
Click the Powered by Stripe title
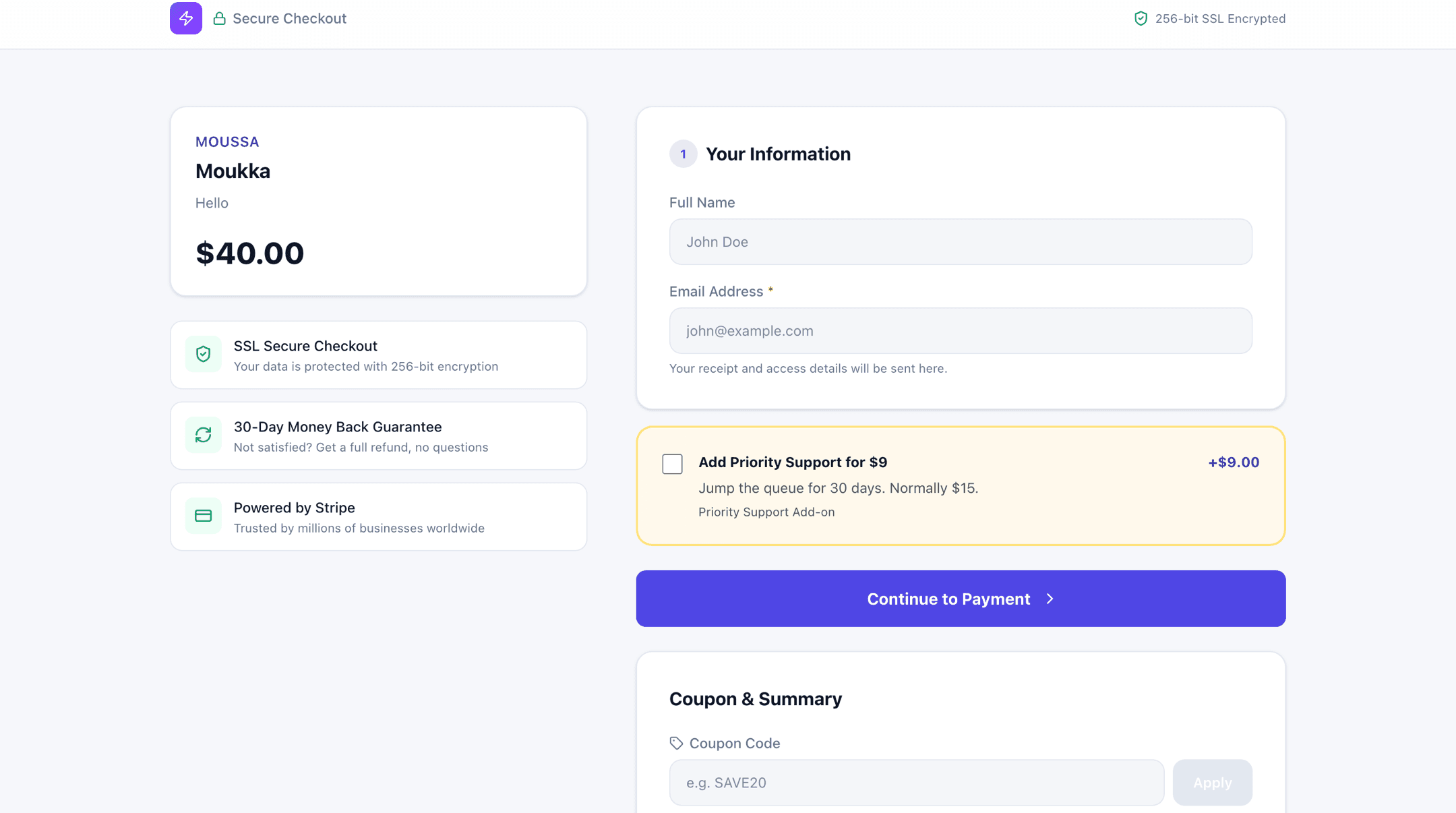[295, 508]
